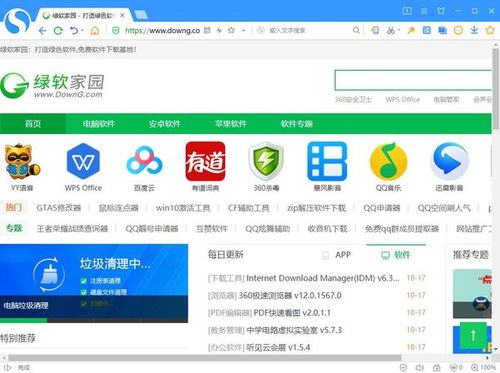
Task: Select the 首页 navigation tab
Action: pyautogui.click(x=33, y=124)
